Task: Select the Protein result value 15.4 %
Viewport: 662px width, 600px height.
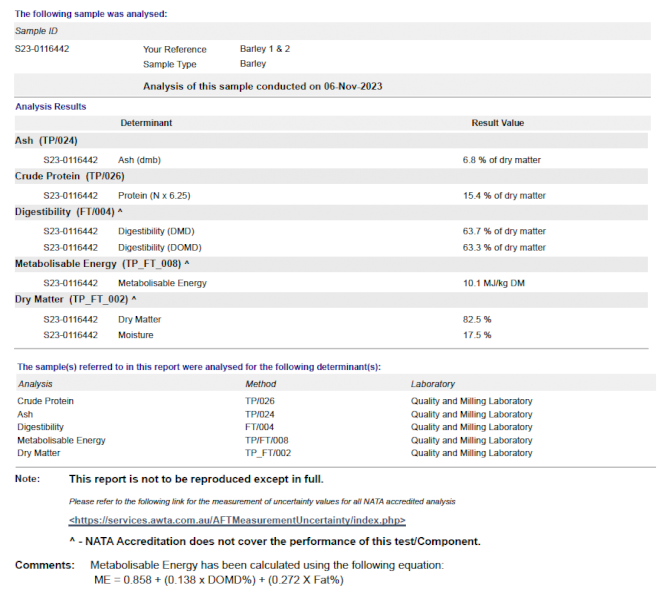Action: 504,195
